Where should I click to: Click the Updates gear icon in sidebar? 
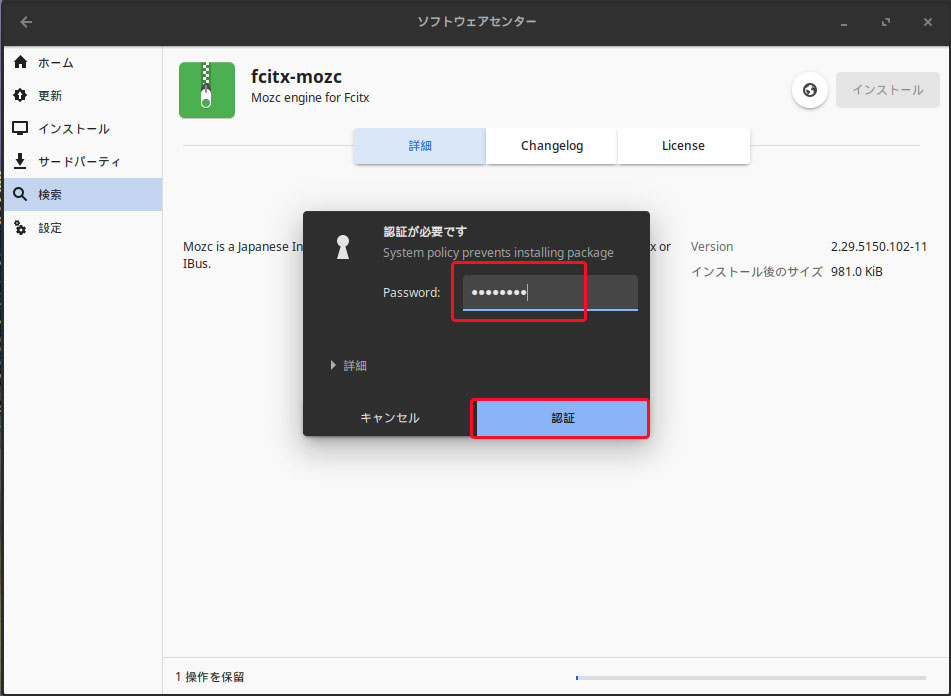click(x=20, y=96)
